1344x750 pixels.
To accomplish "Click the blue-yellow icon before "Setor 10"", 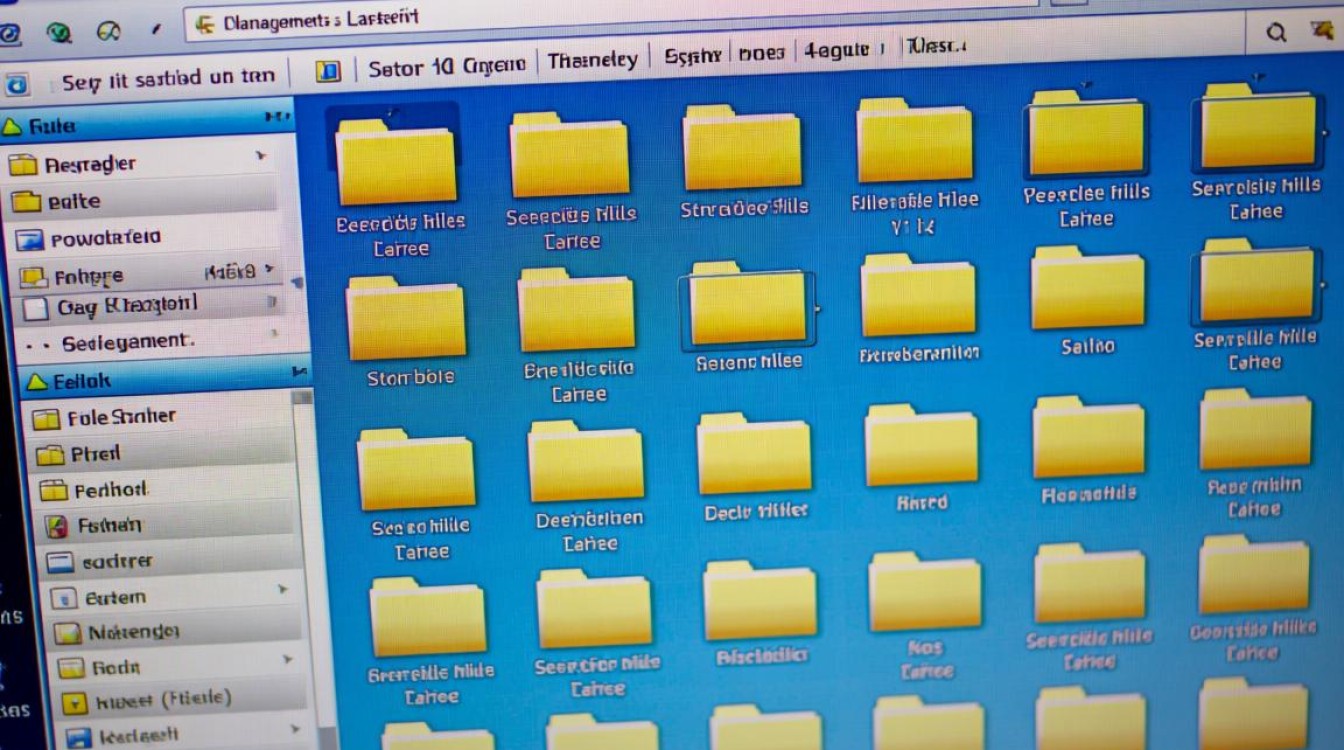I will point(328,70).
